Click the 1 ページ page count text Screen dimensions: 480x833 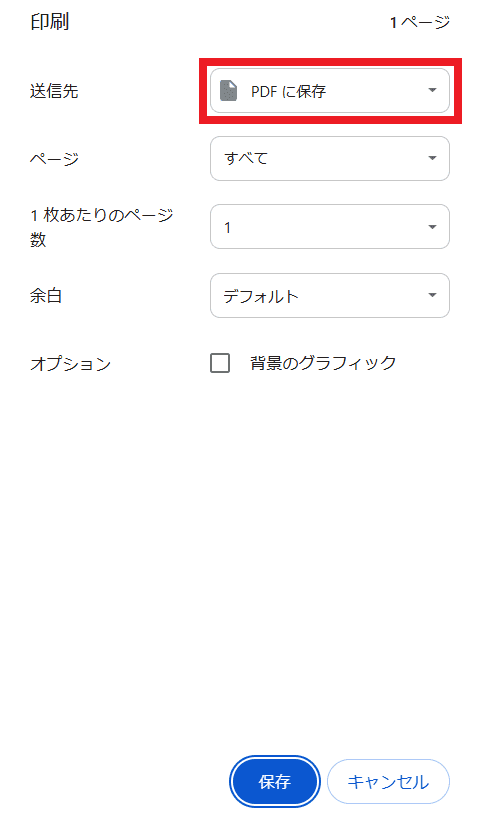pyautogui.click(x=419, y=22)
